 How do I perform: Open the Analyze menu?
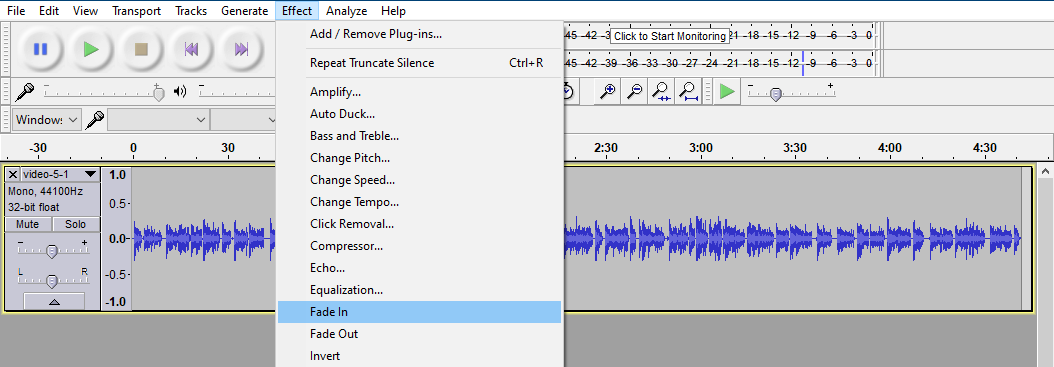[346, 11]
